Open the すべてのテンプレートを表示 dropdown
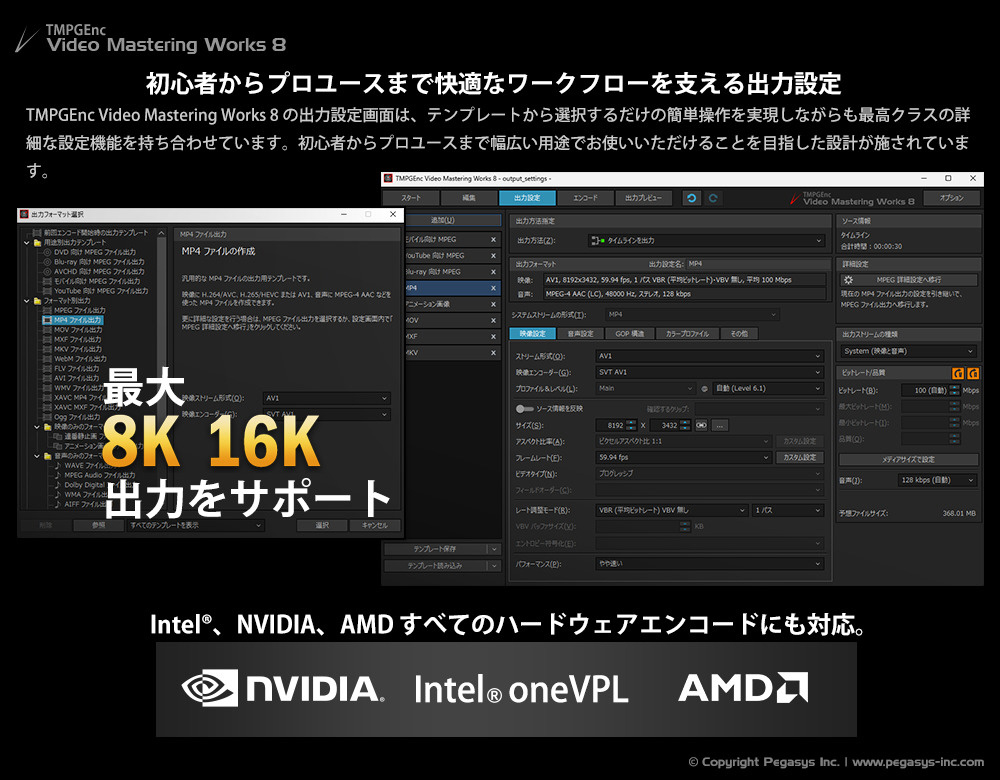 coord(195,526)
